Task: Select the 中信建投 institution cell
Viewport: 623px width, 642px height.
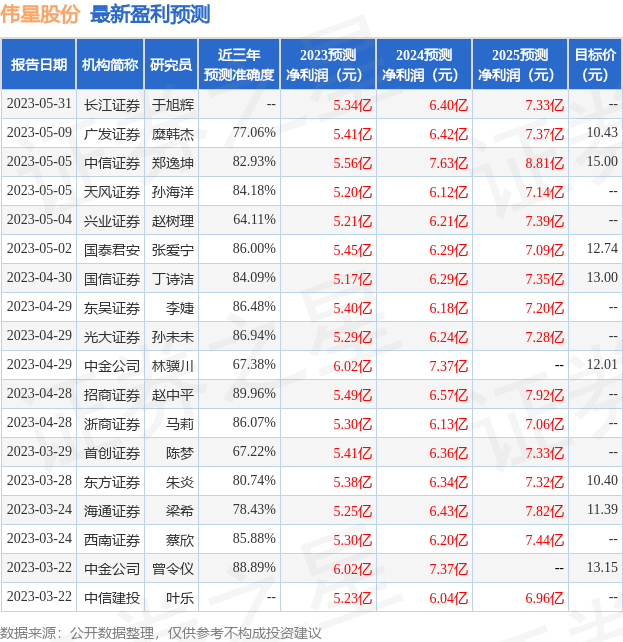Action: pyautogui.click(x=112, y=599)
